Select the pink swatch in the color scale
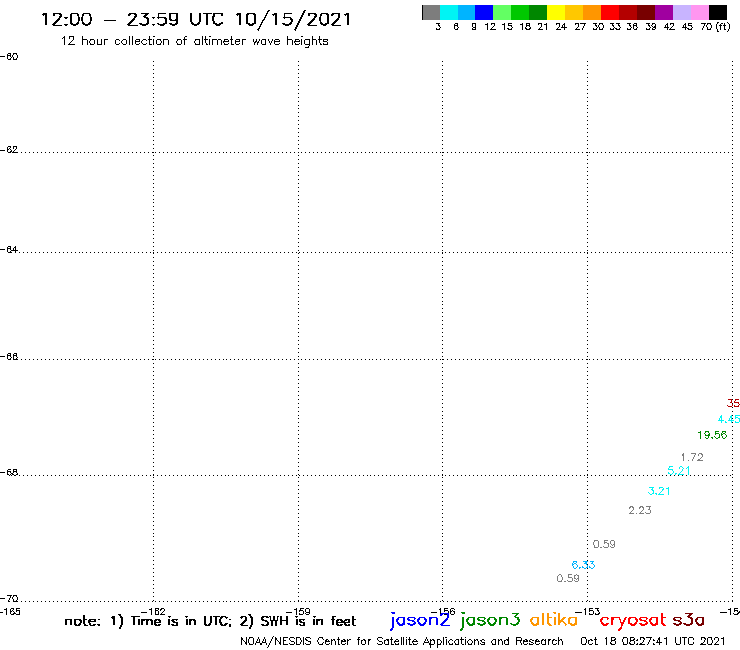This screenshot has width=740, height=650. click(700, 12)
